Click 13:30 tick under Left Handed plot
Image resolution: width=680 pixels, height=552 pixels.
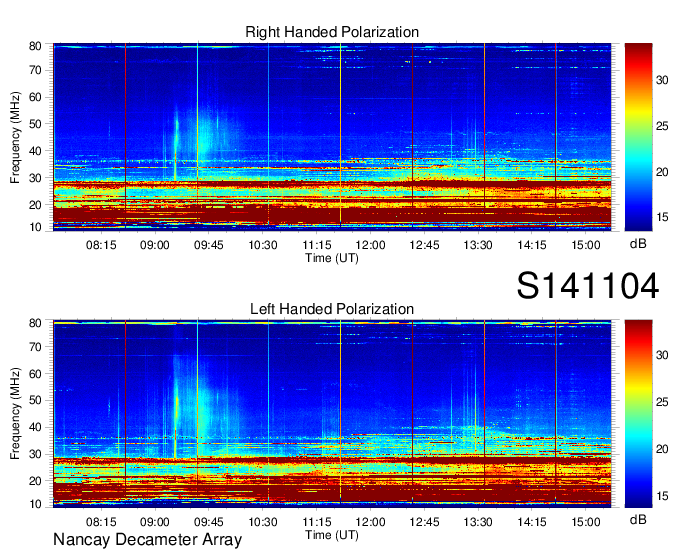[478, 522]
